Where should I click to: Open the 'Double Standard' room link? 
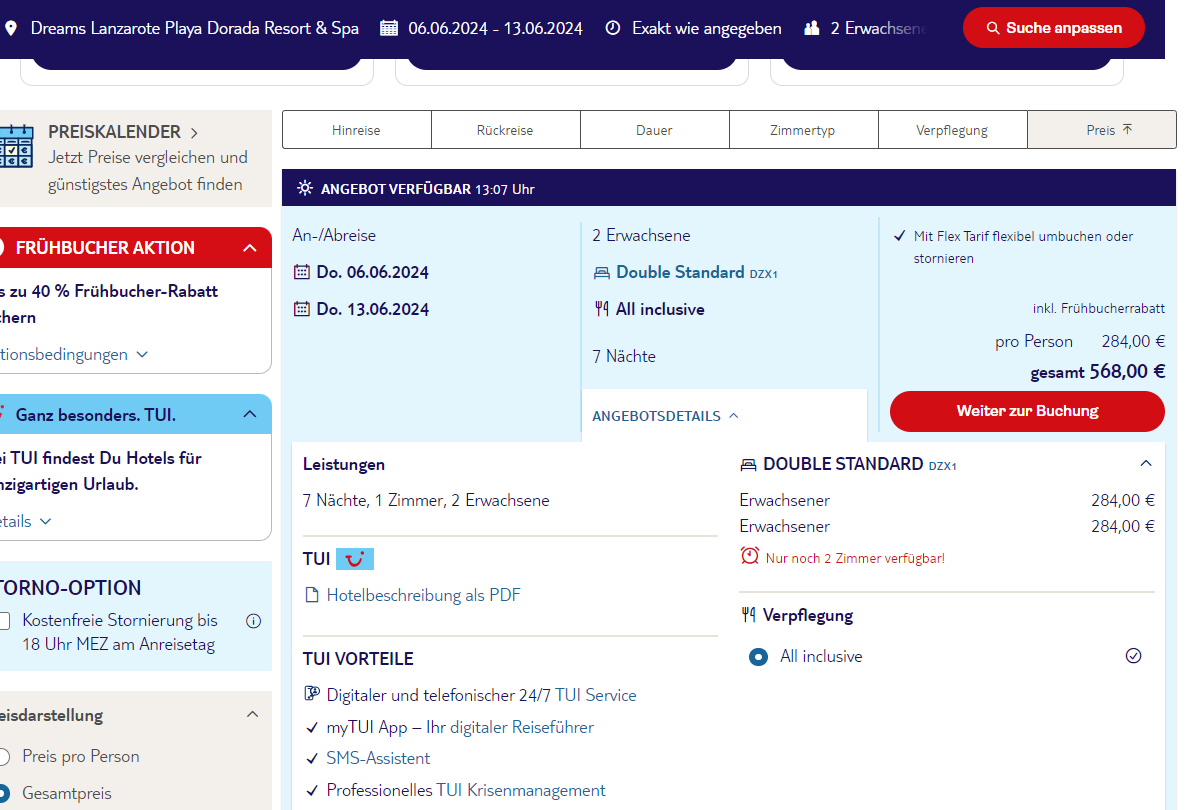click(679, 272)
